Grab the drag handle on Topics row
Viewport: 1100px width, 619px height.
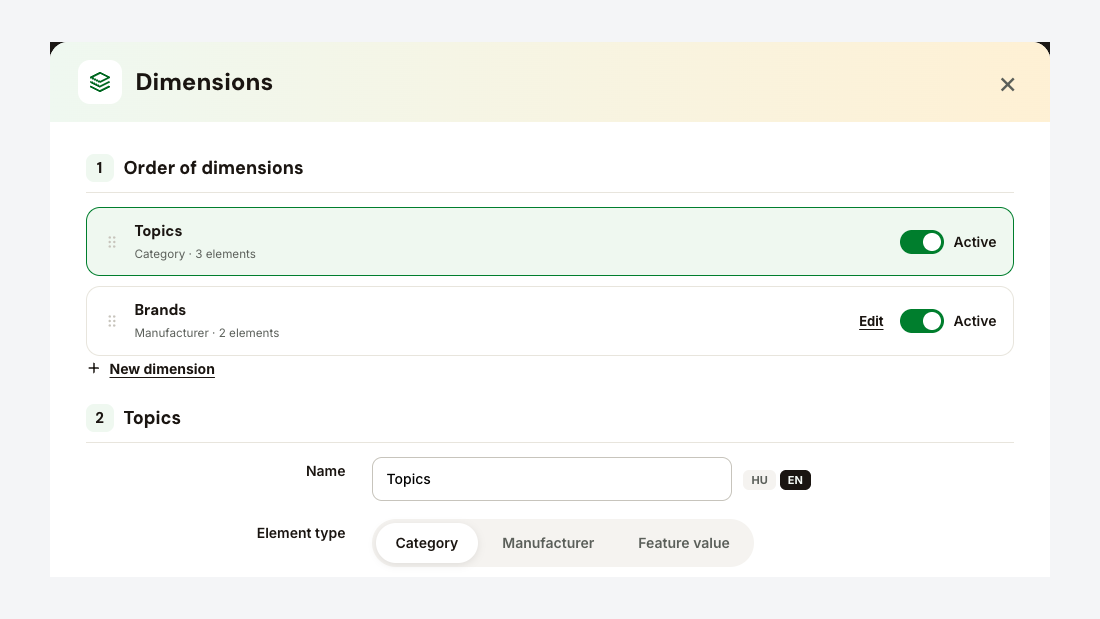[112, 242]
